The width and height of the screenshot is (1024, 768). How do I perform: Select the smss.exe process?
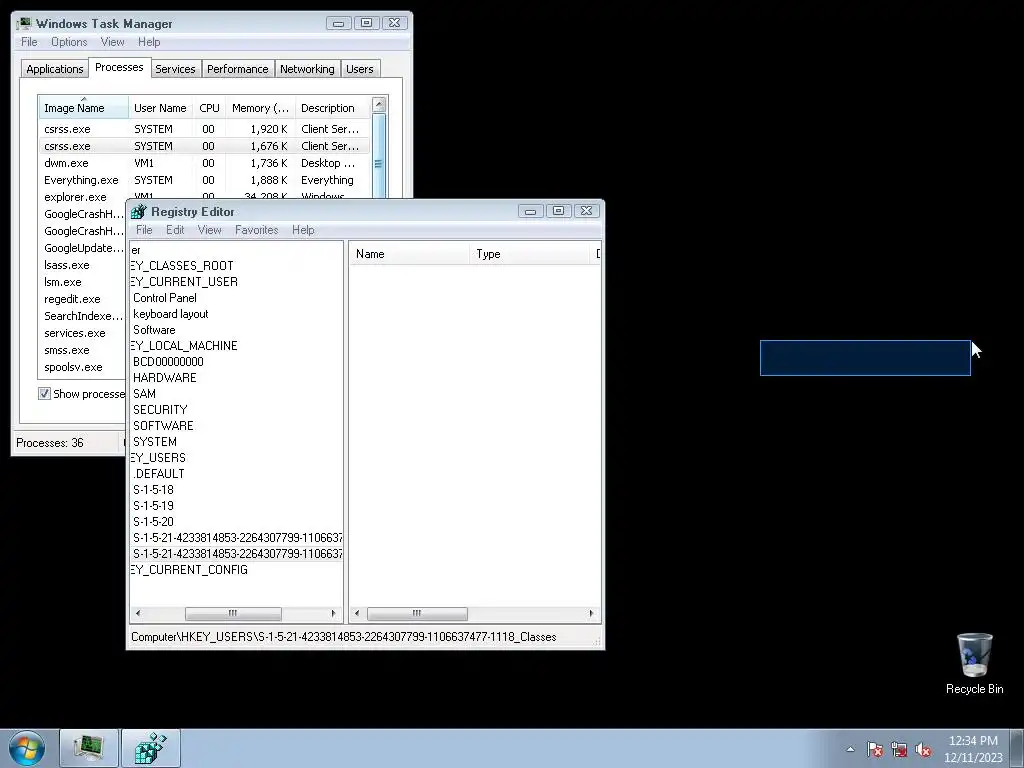(67, 350)
